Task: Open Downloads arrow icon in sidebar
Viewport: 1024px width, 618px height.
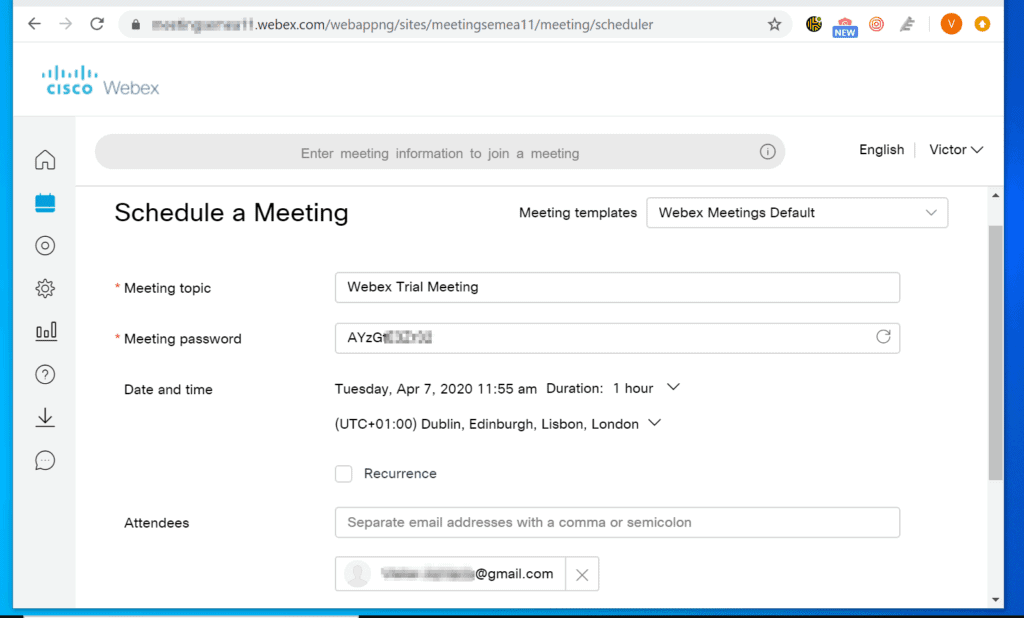Action: click(45, 417)
